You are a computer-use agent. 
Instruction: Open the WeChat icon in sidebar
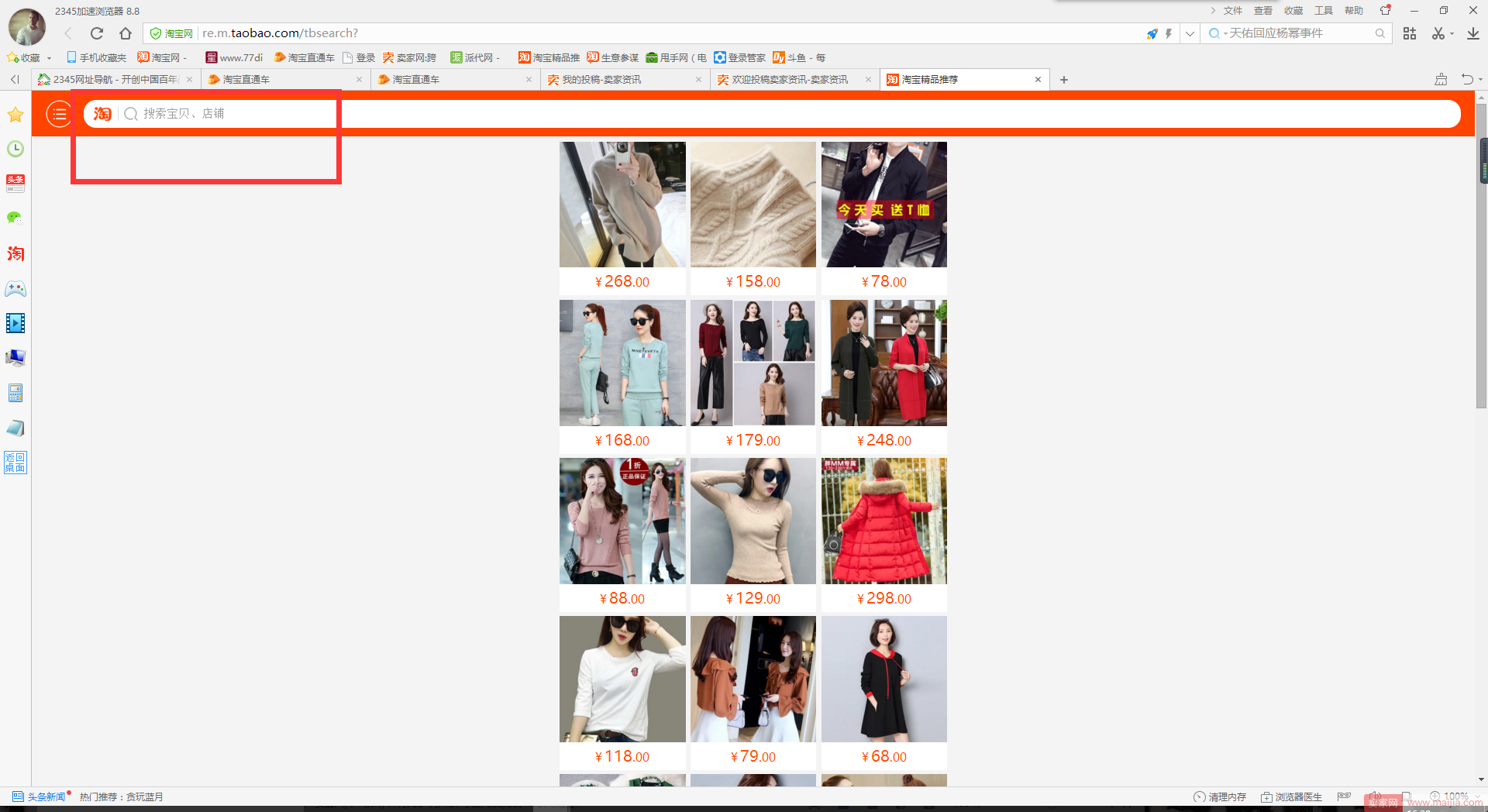(x=15, y=218)
